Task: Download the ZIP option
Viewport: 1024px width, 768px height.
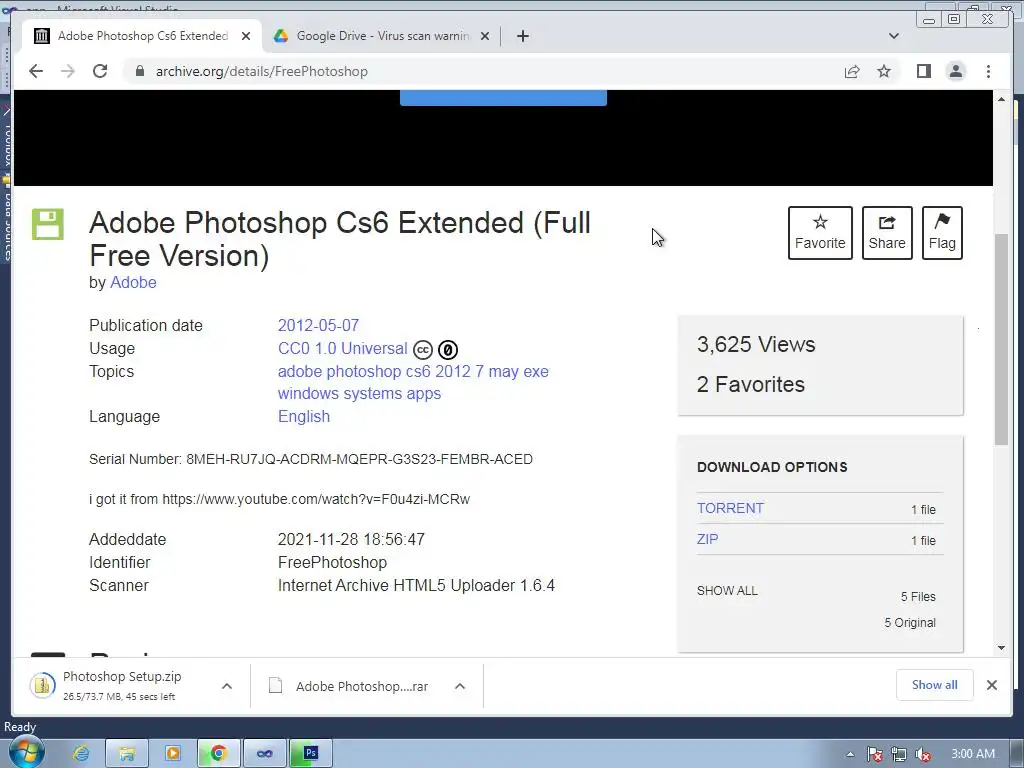Action: coord(707,539)
